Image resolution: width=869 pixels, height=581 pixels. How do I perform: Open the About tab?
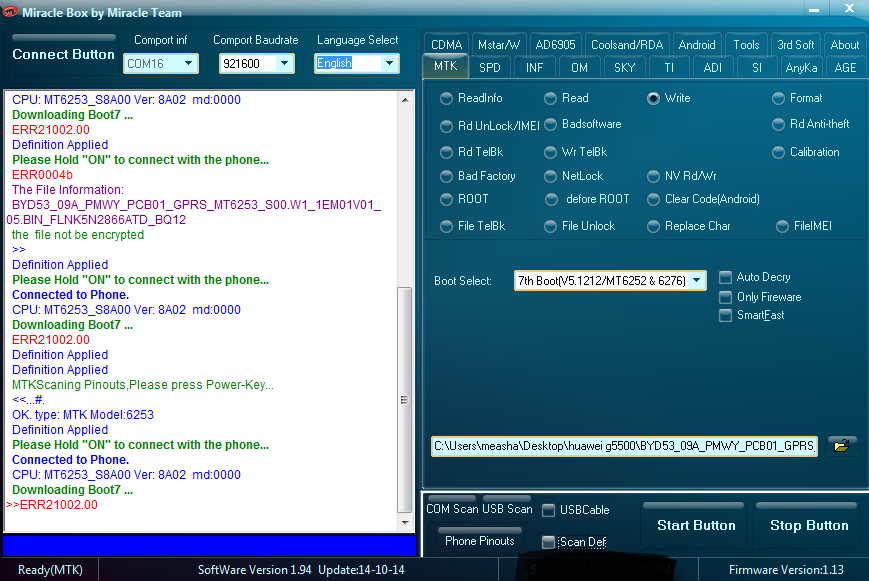(x=845, y=45)
